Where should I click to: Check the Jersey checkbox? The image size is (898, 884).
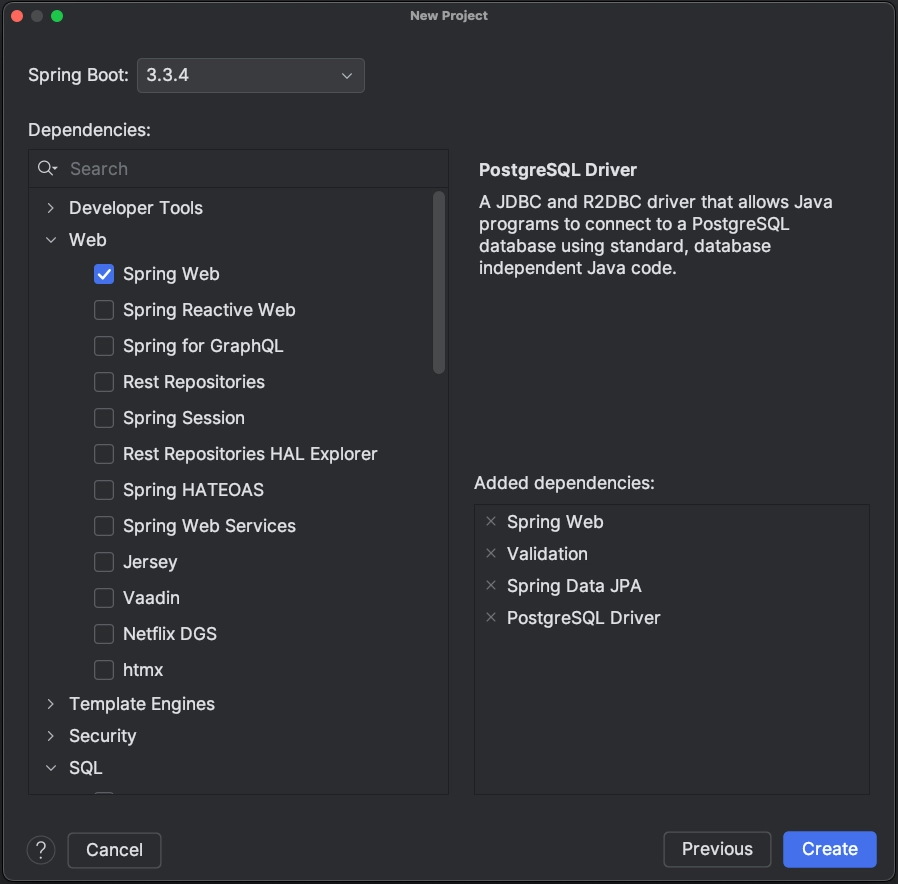tap(104, 562)
